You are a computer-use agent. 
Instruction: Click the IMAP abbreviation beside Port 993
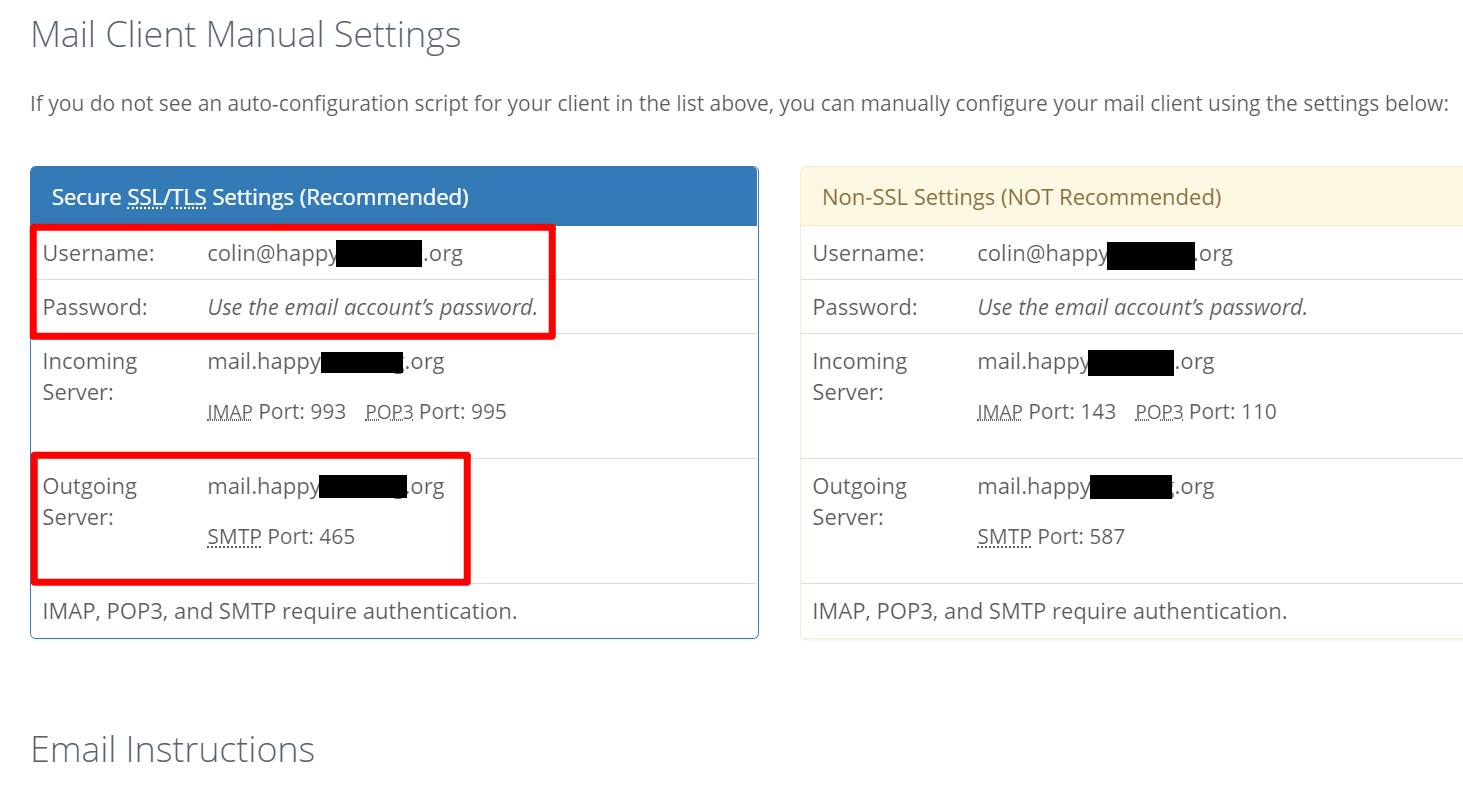tap(229, 412)
